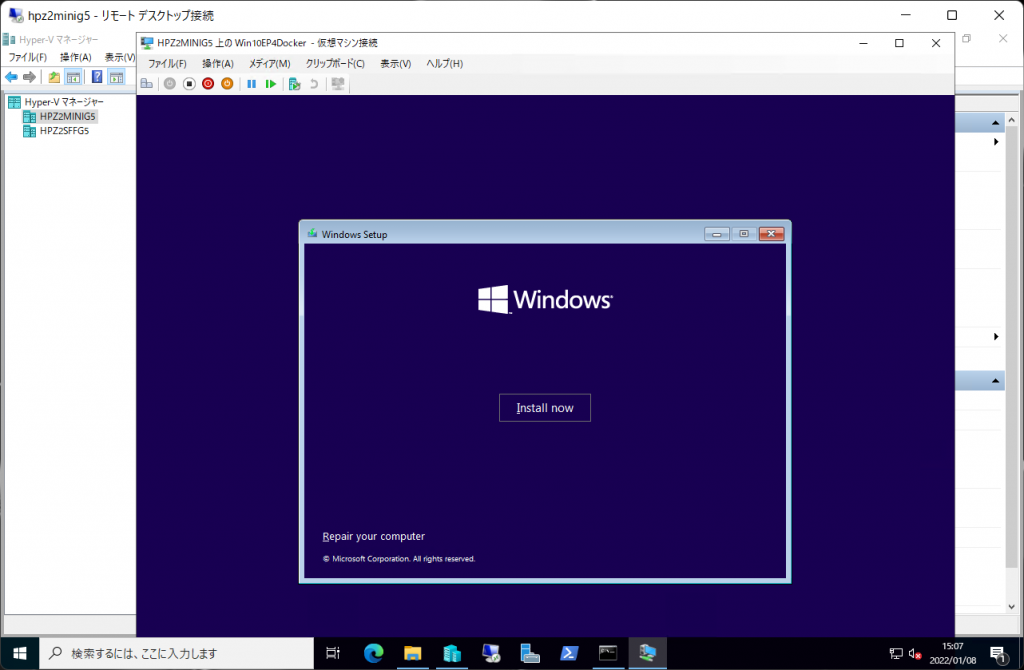Click the Forward arrow in Hyper-V Manager toolbar
The height and width of the screenshot is (670, 1024).
(29, 77)
